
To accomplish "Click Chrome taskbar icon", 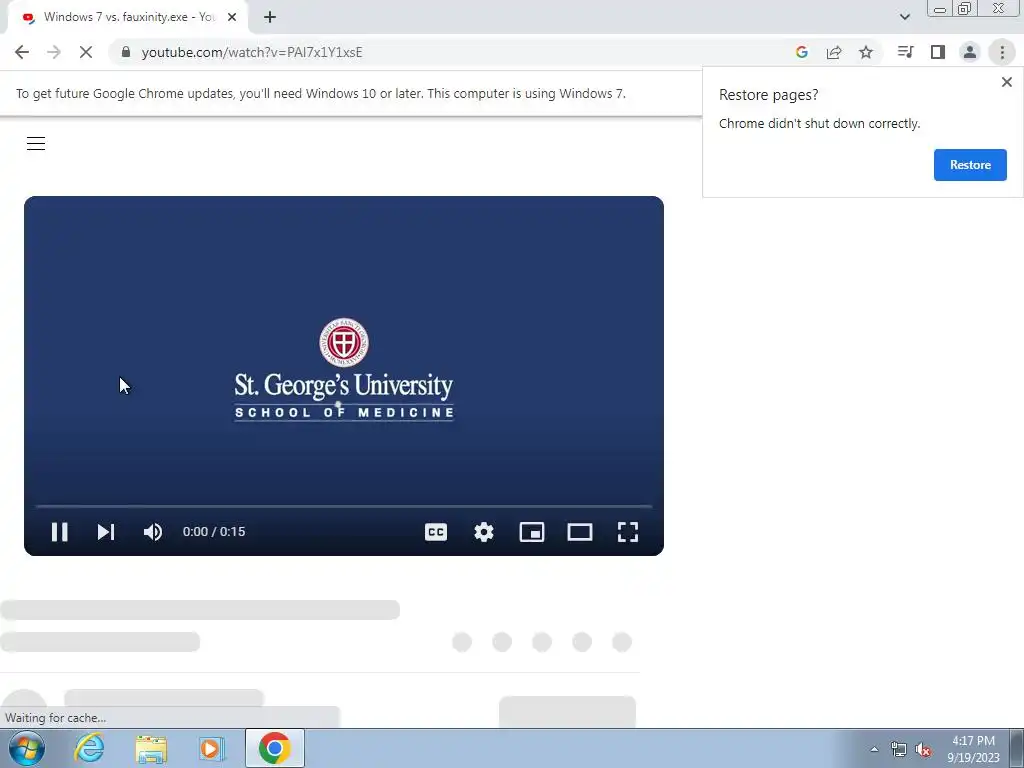I will coord(274,748).
